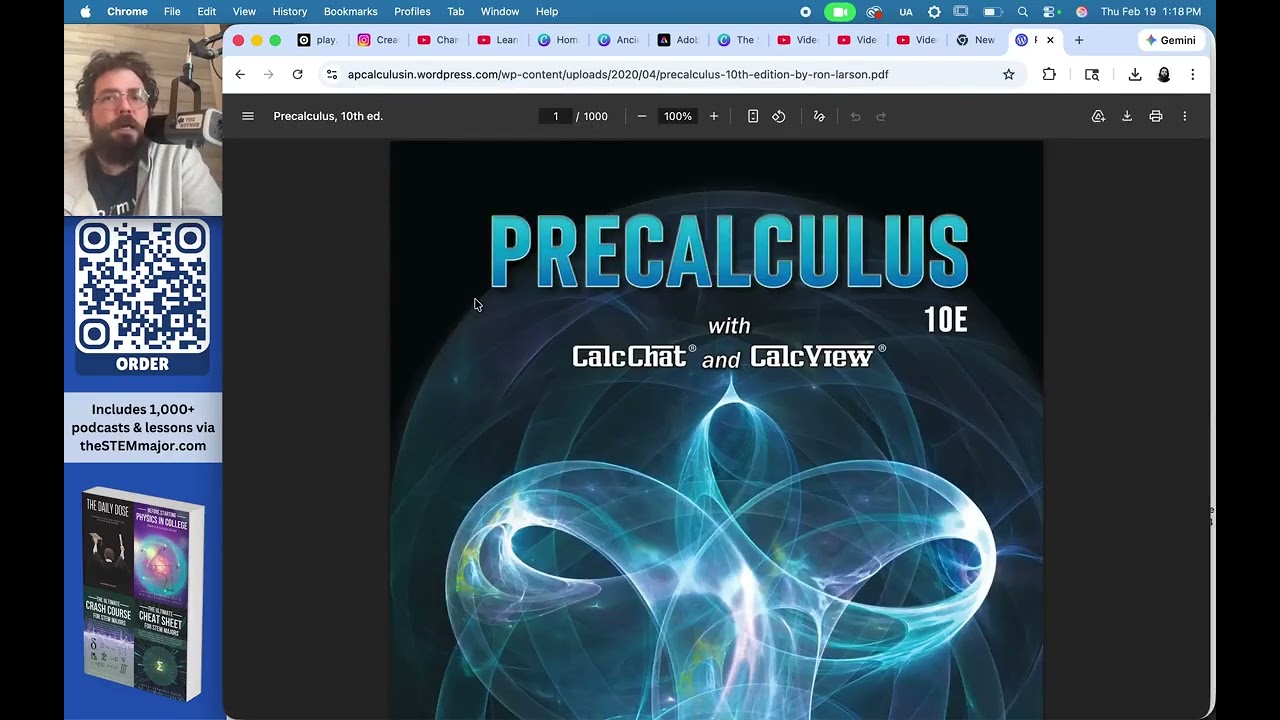This screenshot has width=1280, height=720.
Task: Open macOS Spotlight search icon
Action: (1022, 12)
